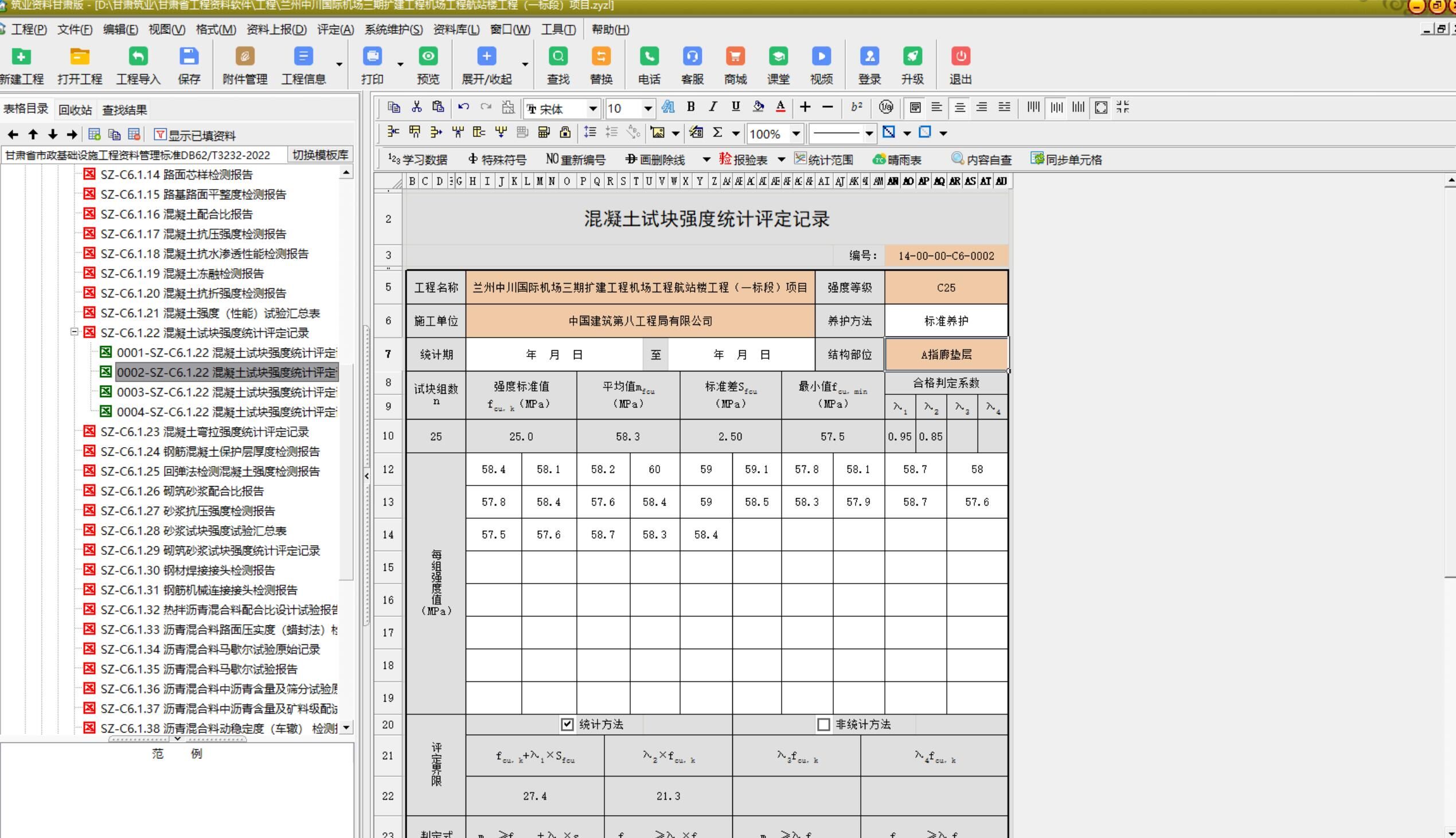The image size is (1456, 838).
Task: Click the 特殊符号 button
Action: 497,159
